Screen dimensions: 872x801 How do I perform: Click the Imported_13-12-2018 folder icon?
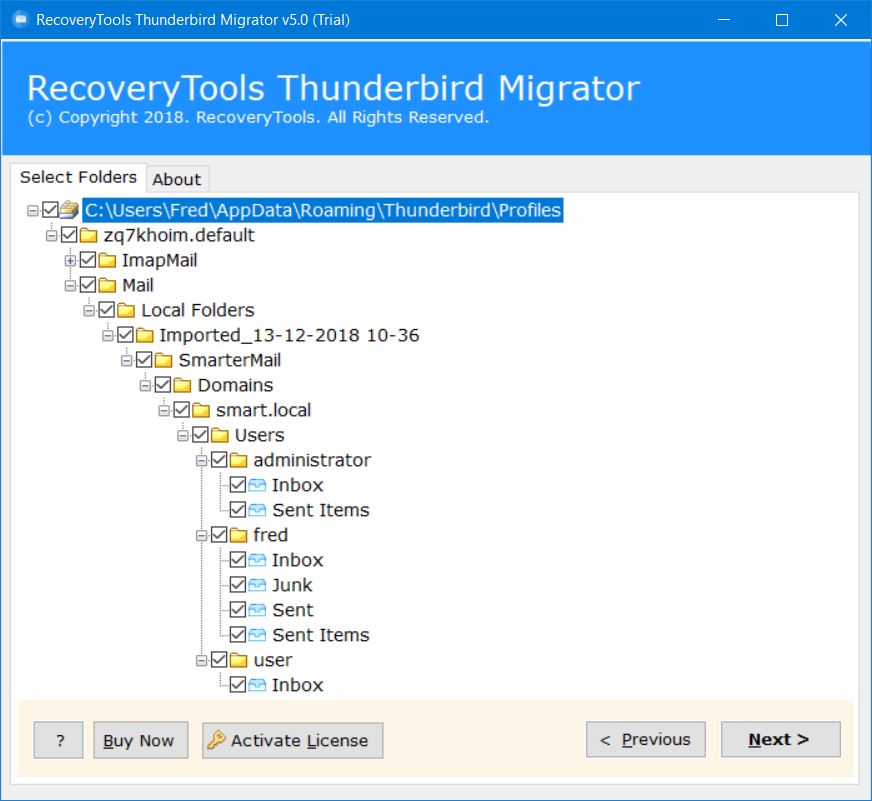pyautogui.click(x=145, y=335)
